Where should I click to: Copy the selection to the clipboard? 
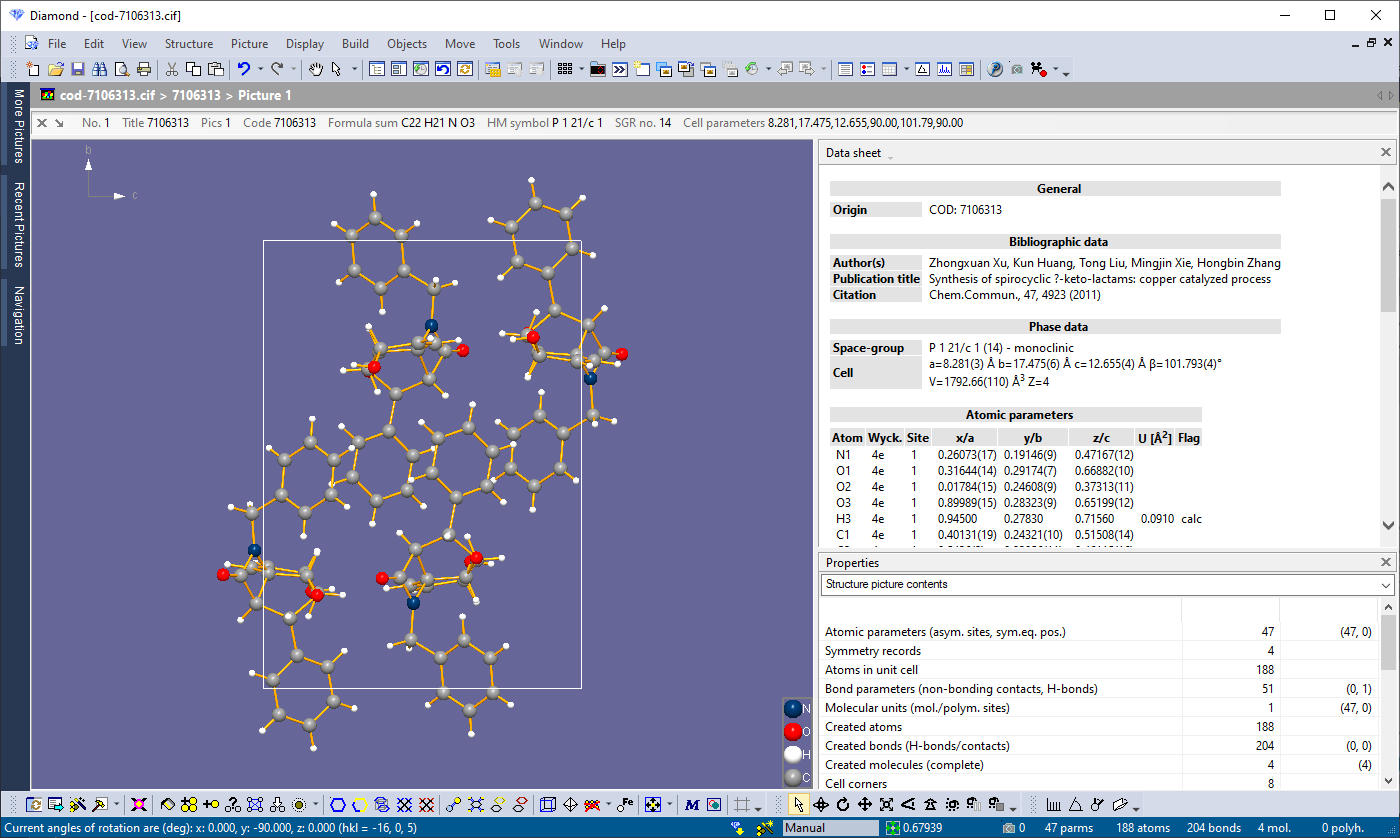tap(194, 69)
